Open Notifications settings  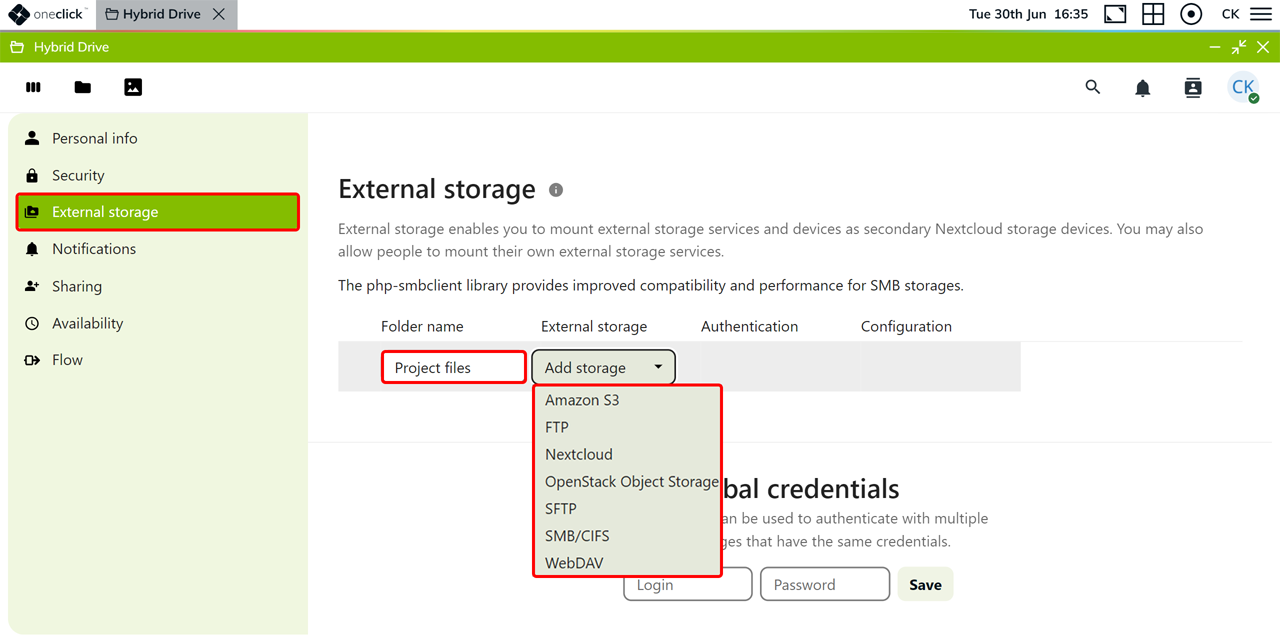click(158, 249)
